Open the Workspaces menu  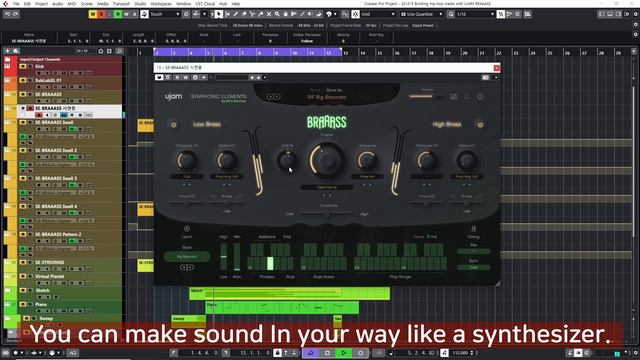coord(161,4)
